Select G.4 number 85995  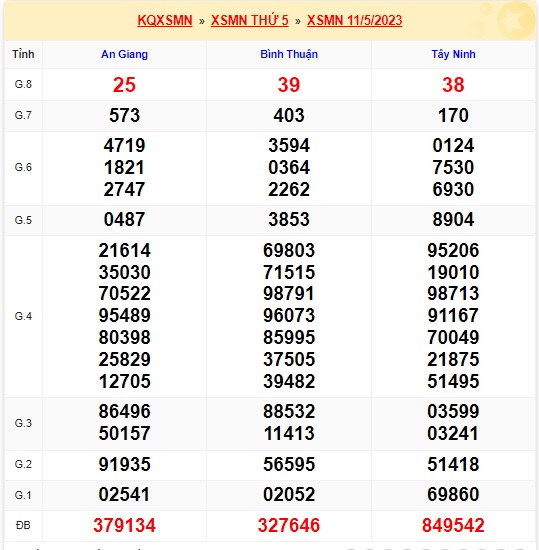tap(289, 337)
